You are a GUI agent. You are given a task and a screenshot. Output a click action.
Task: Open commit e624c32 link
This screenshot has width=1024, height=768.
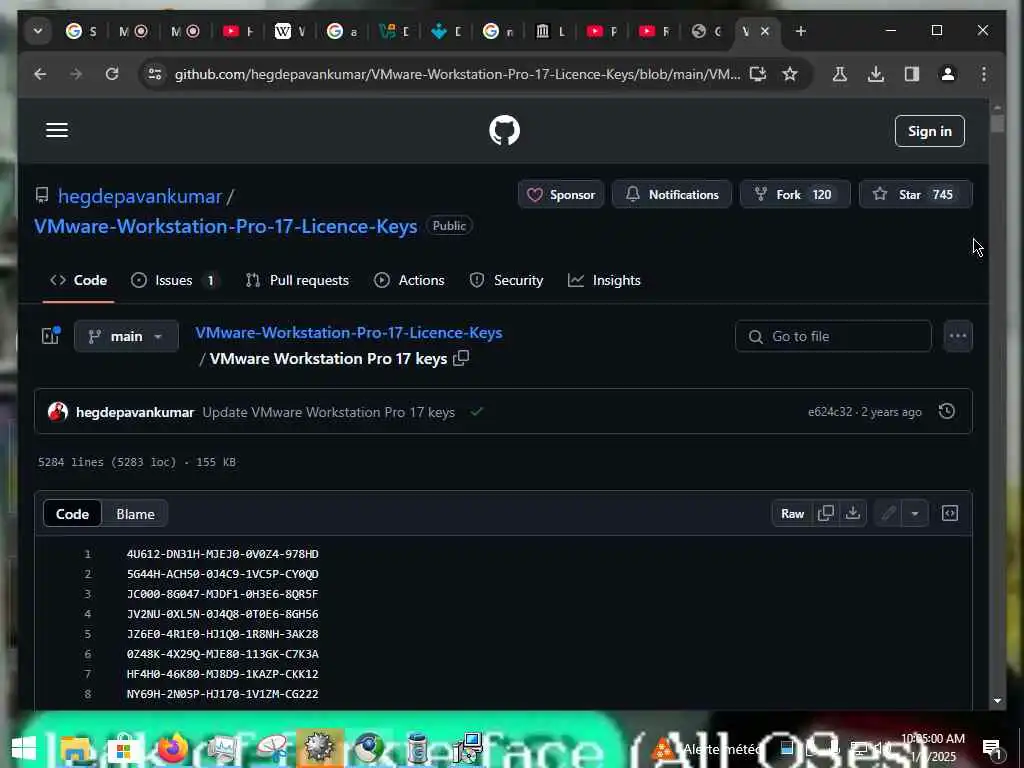click(830, 411)
